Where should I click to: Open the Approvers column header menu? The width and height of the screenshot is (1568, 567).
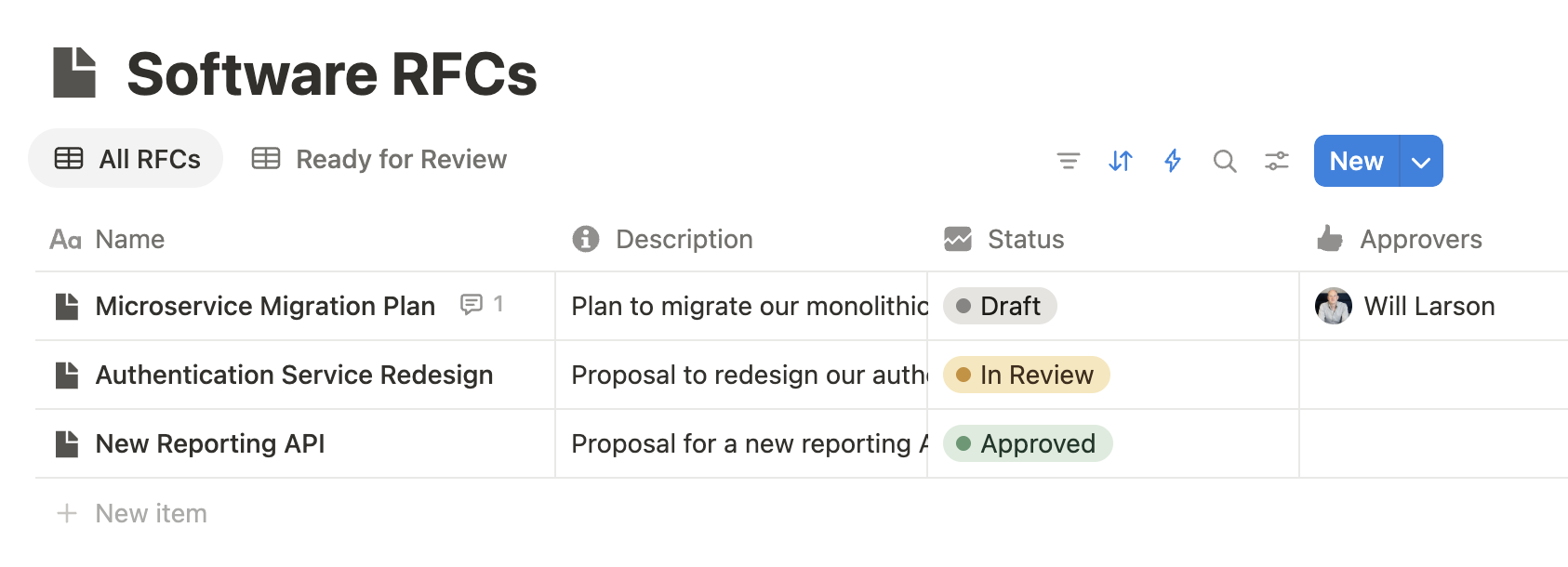point(1420,239)
